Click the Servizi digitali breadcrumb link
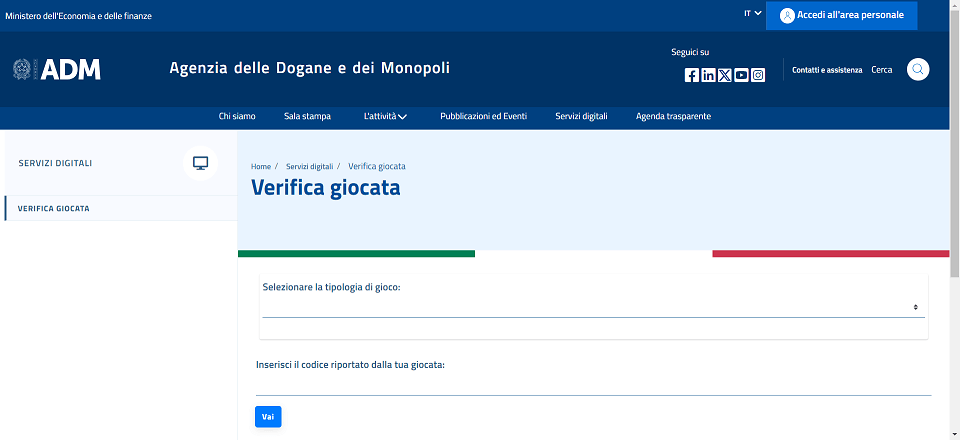Viewport: 960px width, 440px height. click(310, 166)
